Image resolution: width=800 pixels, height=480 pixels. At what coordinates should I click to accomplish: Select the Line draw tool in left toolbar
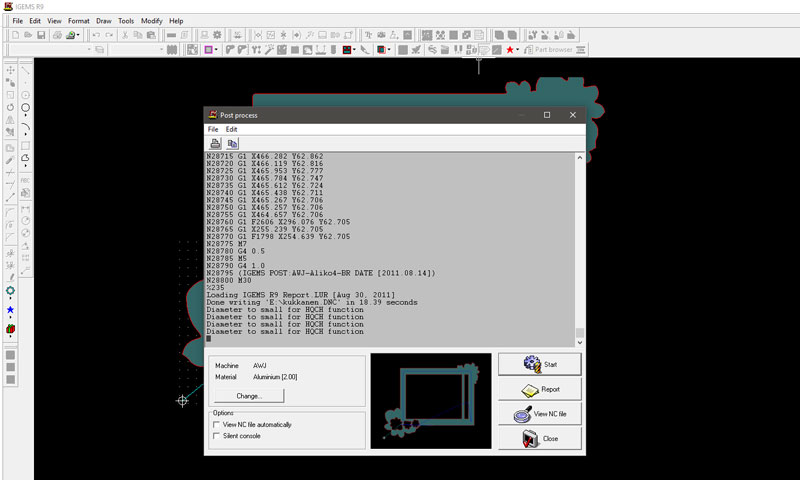click(25, 70)
